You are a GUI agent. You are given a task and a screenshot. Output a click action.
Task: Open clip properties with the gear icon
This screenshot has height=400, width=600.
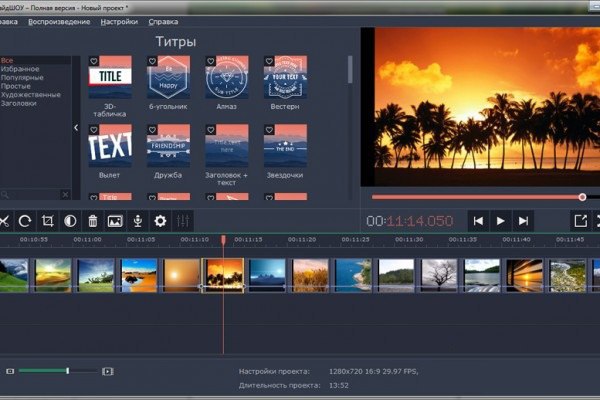click(160, 221)
